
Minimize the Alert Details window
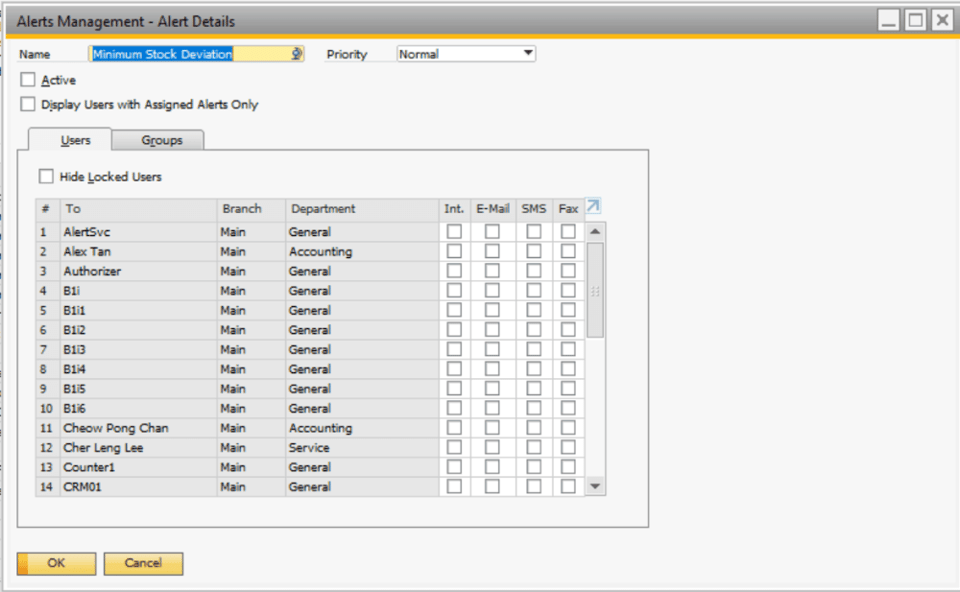click(x=888, y=20)
